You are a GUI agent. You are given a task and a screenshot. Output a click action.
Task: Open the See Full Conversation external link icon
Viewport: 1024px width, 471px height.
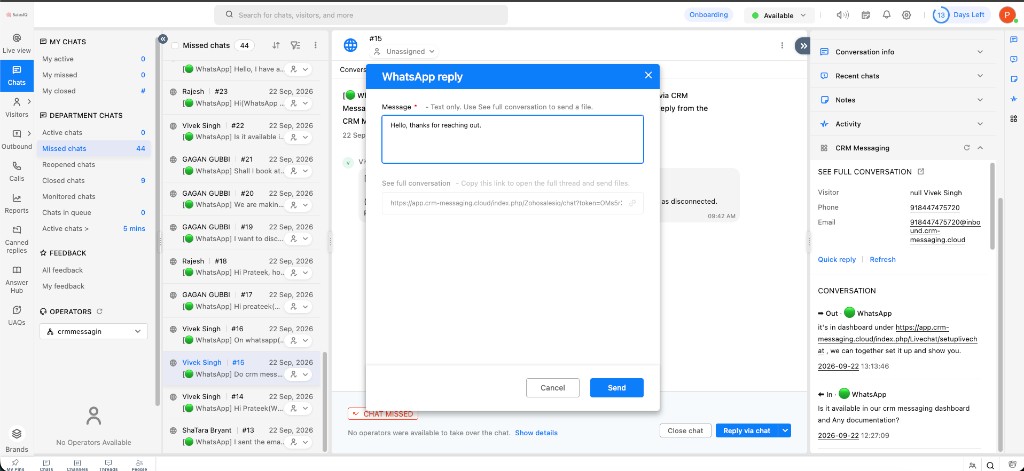[921, 172]
